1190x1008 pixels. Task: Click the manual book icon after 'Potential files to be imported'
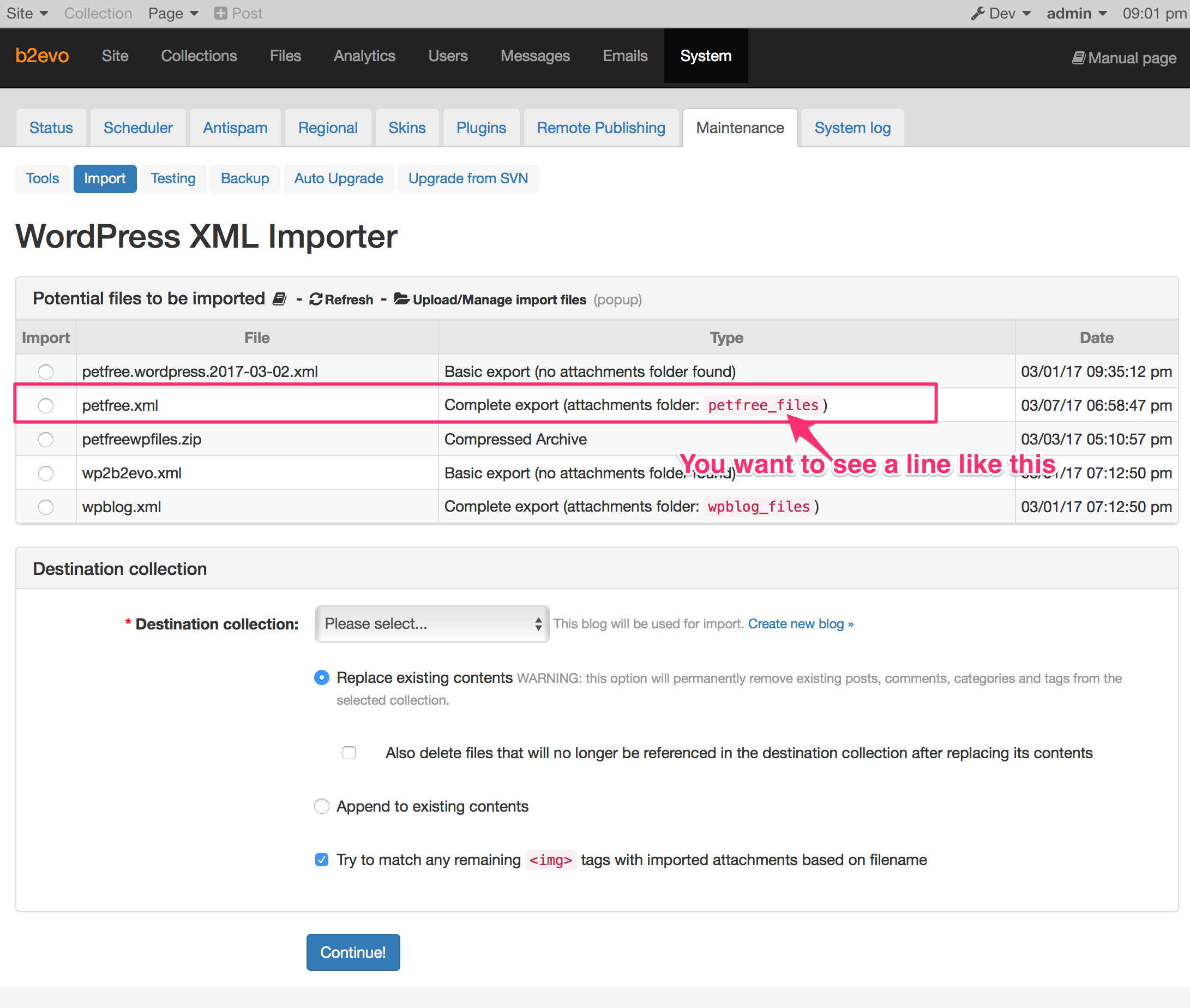pyautogui.click(x=279, y=299)
